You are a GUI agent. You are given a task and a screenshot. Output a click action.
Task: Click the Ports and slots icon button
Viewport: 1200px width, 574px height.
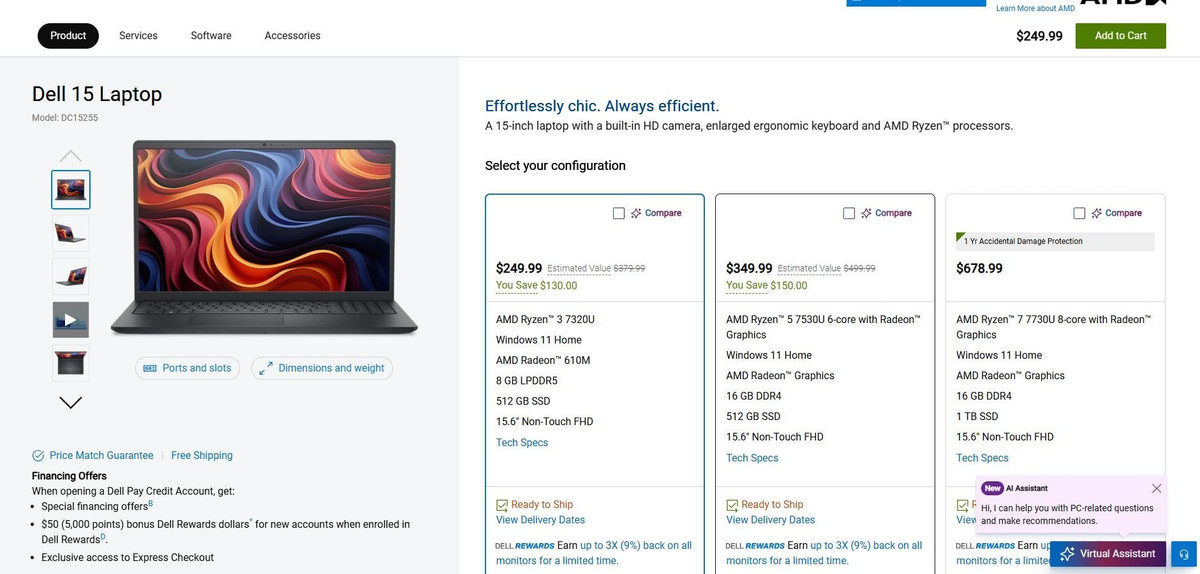coord(150,368)
